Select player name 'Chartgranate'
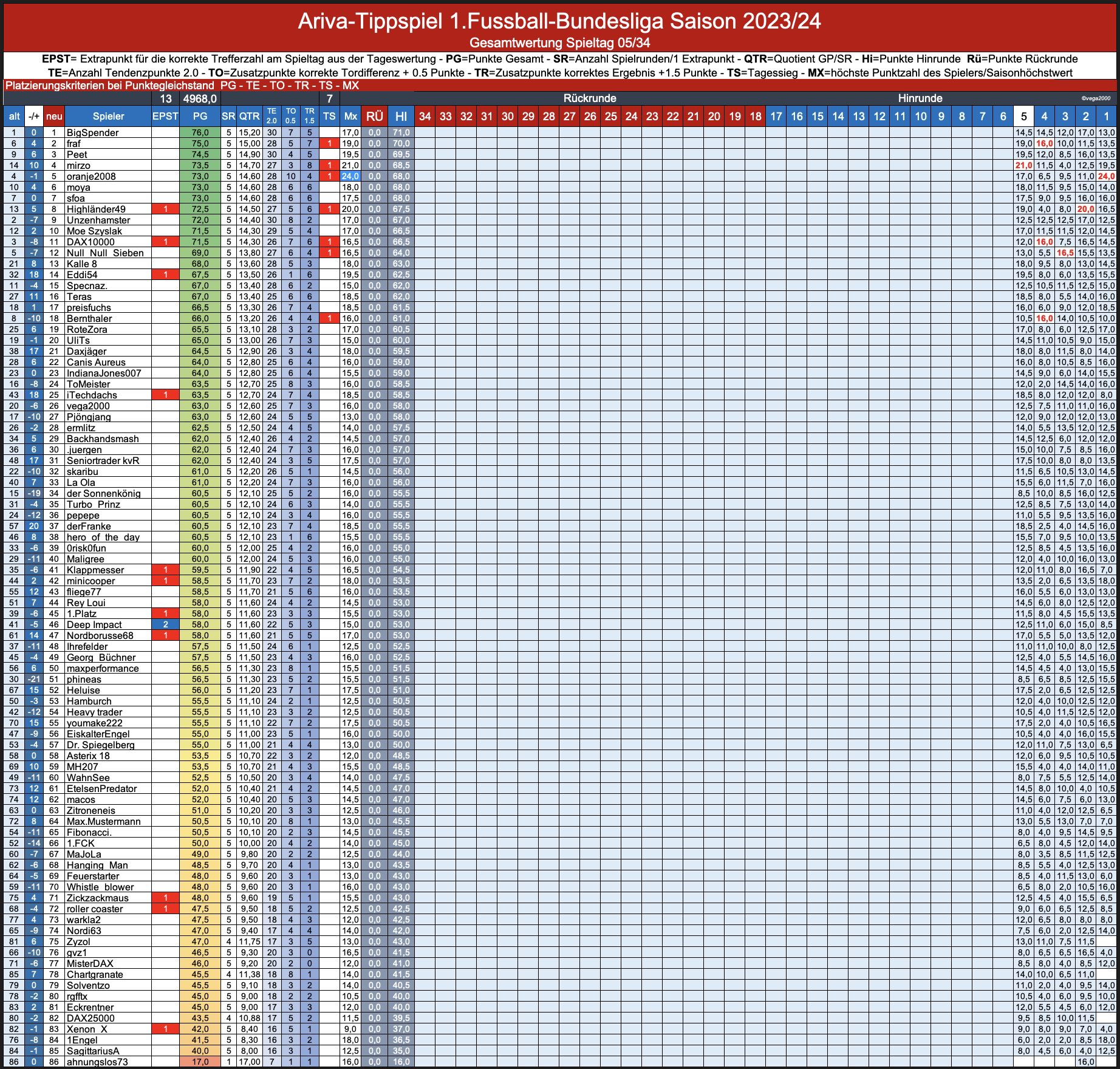The width and height of the screenshot is (1120, 1069). pos(95,974)
